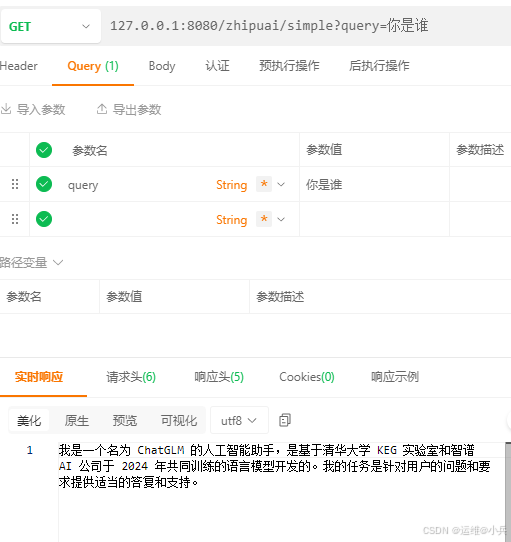Screen dimensions: 511x542
Task: Open the Cookies(0) tab
Action: pos(307,377)
